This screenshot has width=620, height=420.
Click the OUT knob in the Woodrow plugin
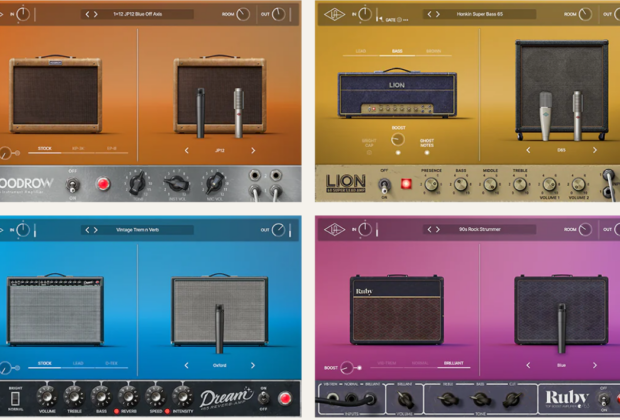point(278,14)
